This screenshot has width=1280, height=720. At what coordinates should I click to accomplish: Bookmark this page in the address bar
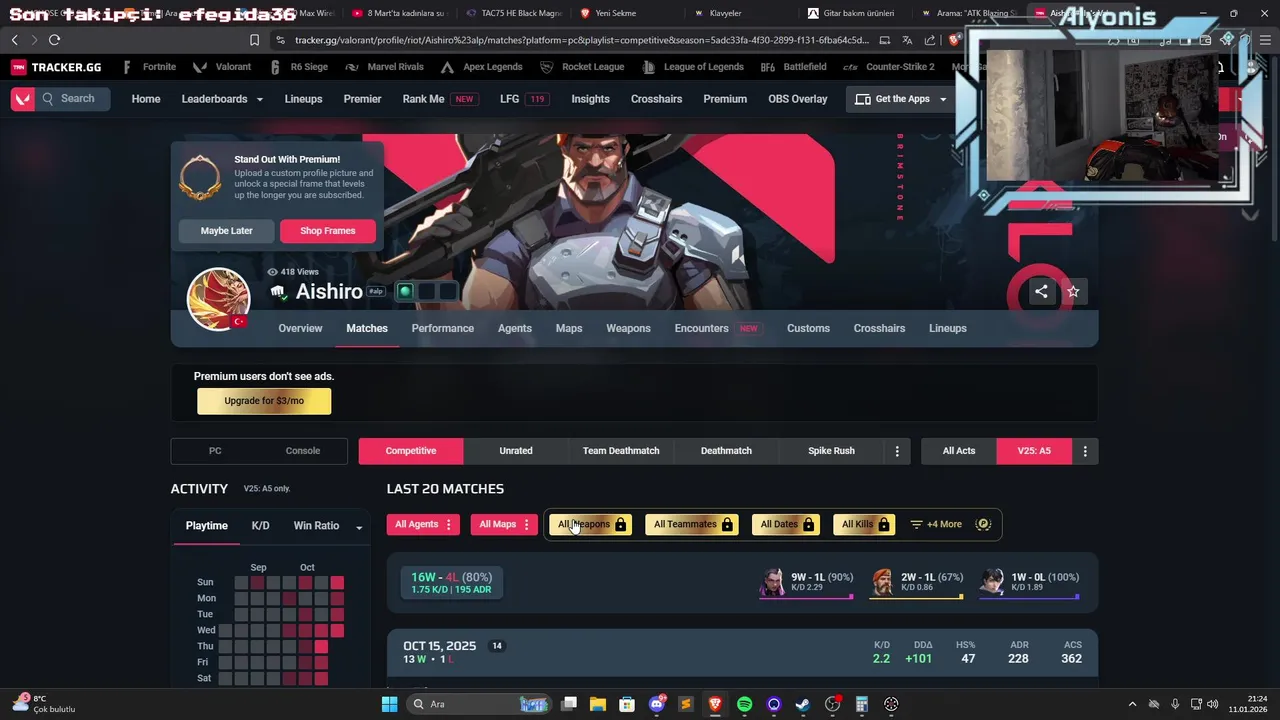(x=254, y=40)
